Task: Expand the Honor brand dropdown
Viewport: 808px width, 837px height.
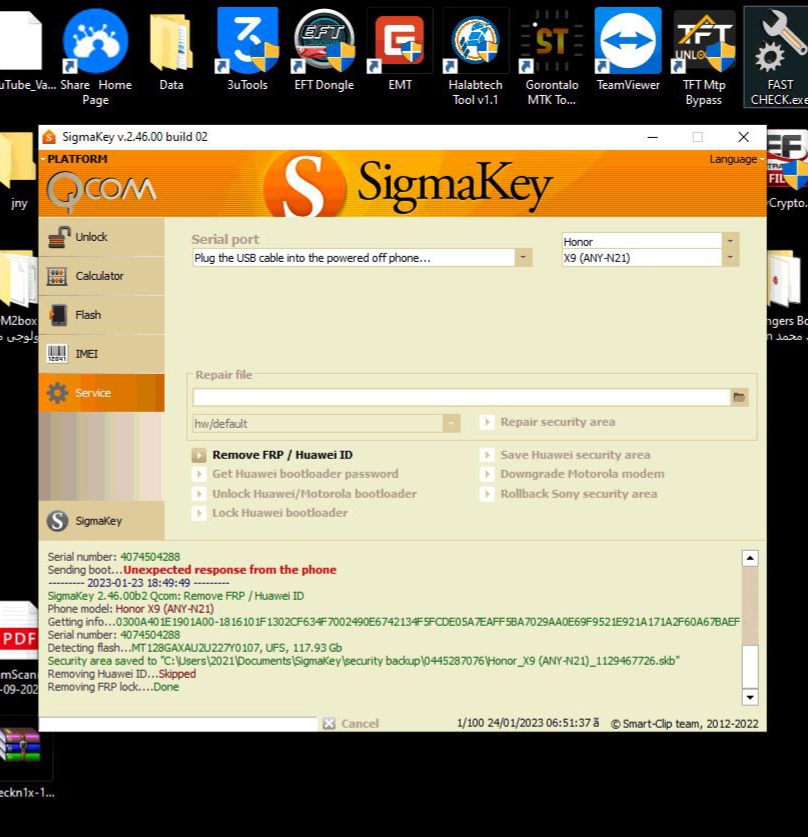Action: pyautogui.click(x=730, y=241)
